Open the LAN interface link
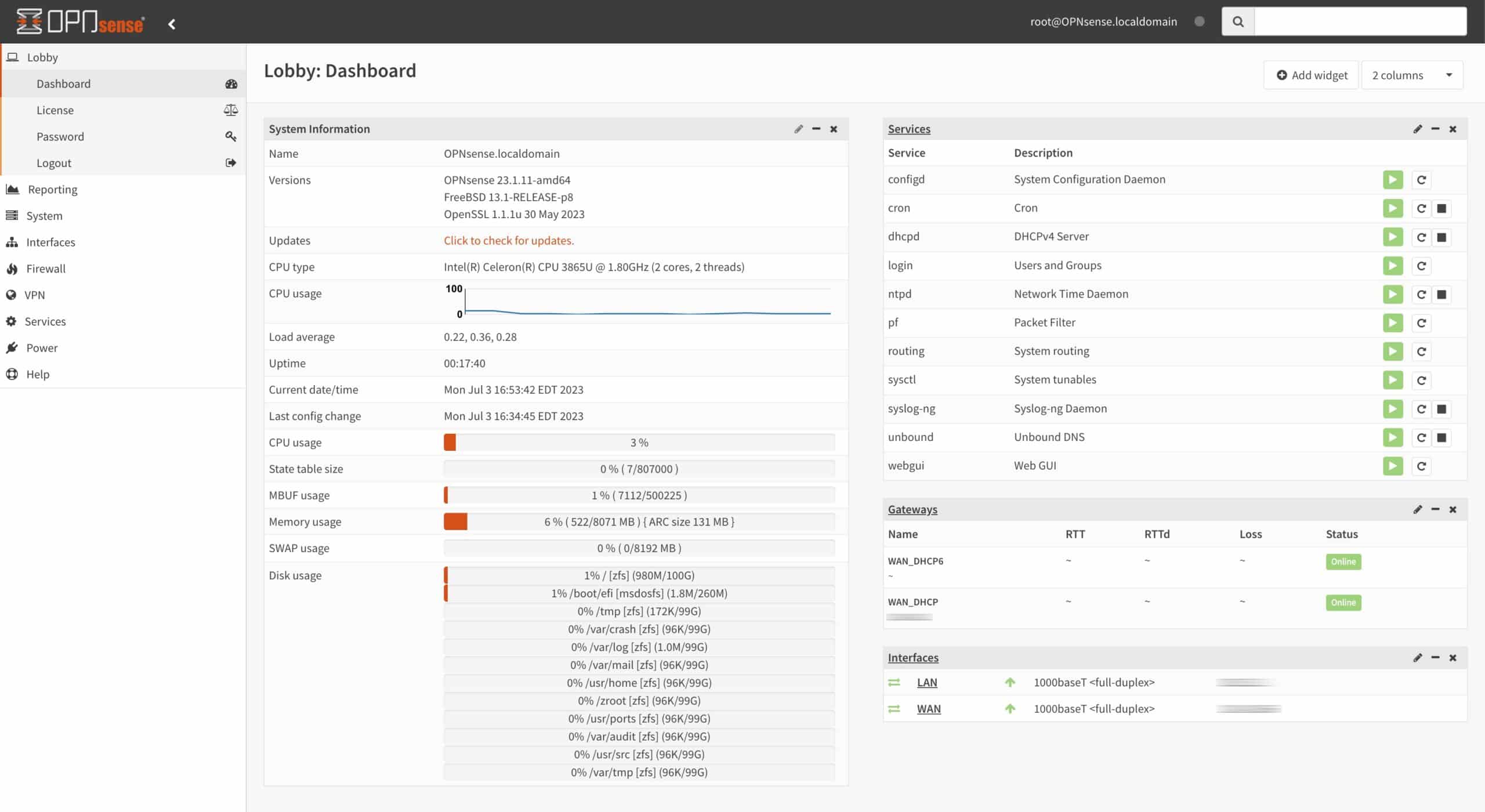Screen dimensions: 1485x812 [927, 683]
